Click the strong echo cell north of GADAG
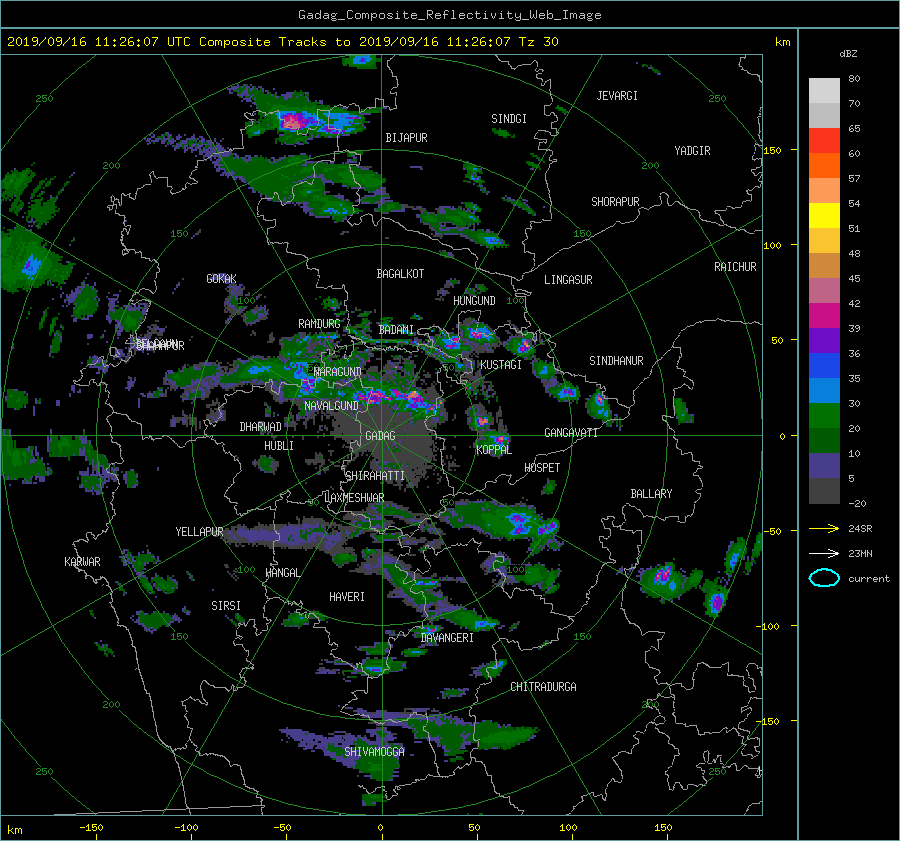The height and width of the screenshot is (841, 900). point(396,397)
